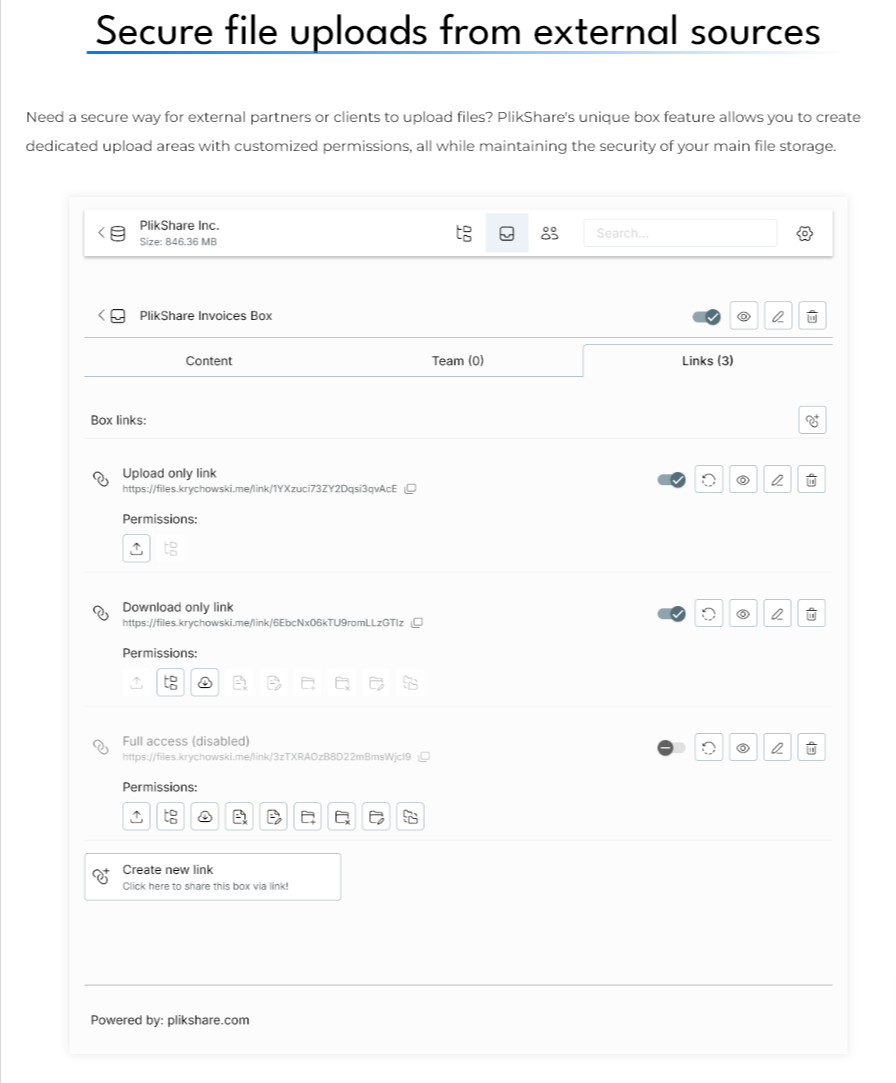
Task: Toggle create-folder permission on Download only link
Action: [x=308, y=682]
